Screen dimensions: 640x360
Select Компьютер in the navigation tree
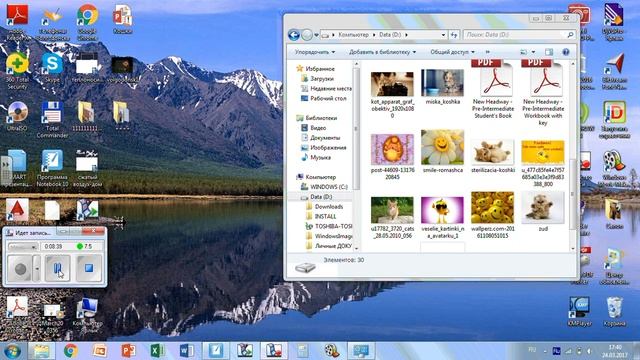(316, 177)
